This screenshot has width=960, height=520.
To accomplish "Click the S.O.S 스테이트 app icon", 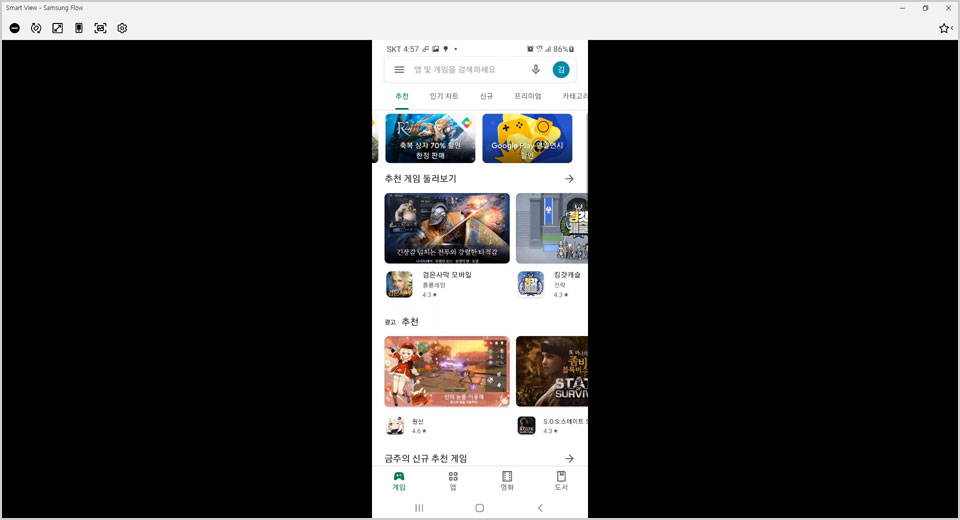I will pyautogui.click(x=527, y=426).
